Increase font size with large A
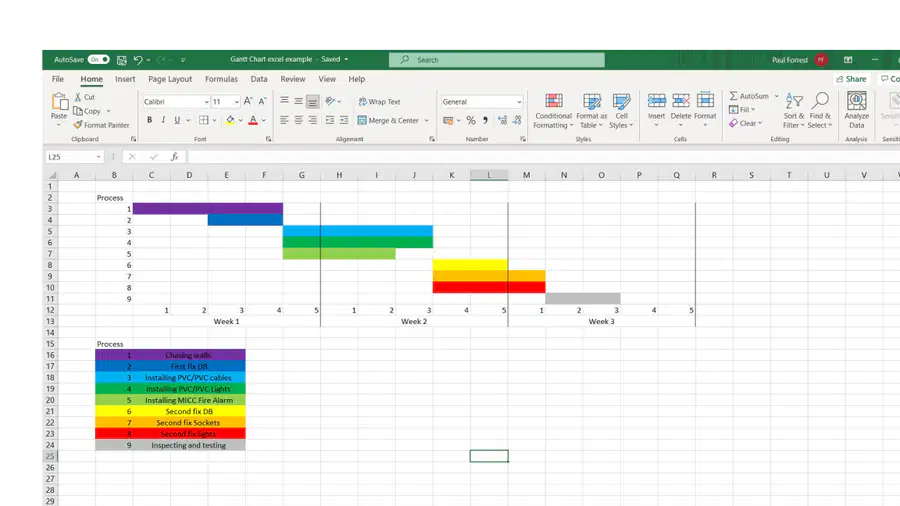 click(248, 101)
